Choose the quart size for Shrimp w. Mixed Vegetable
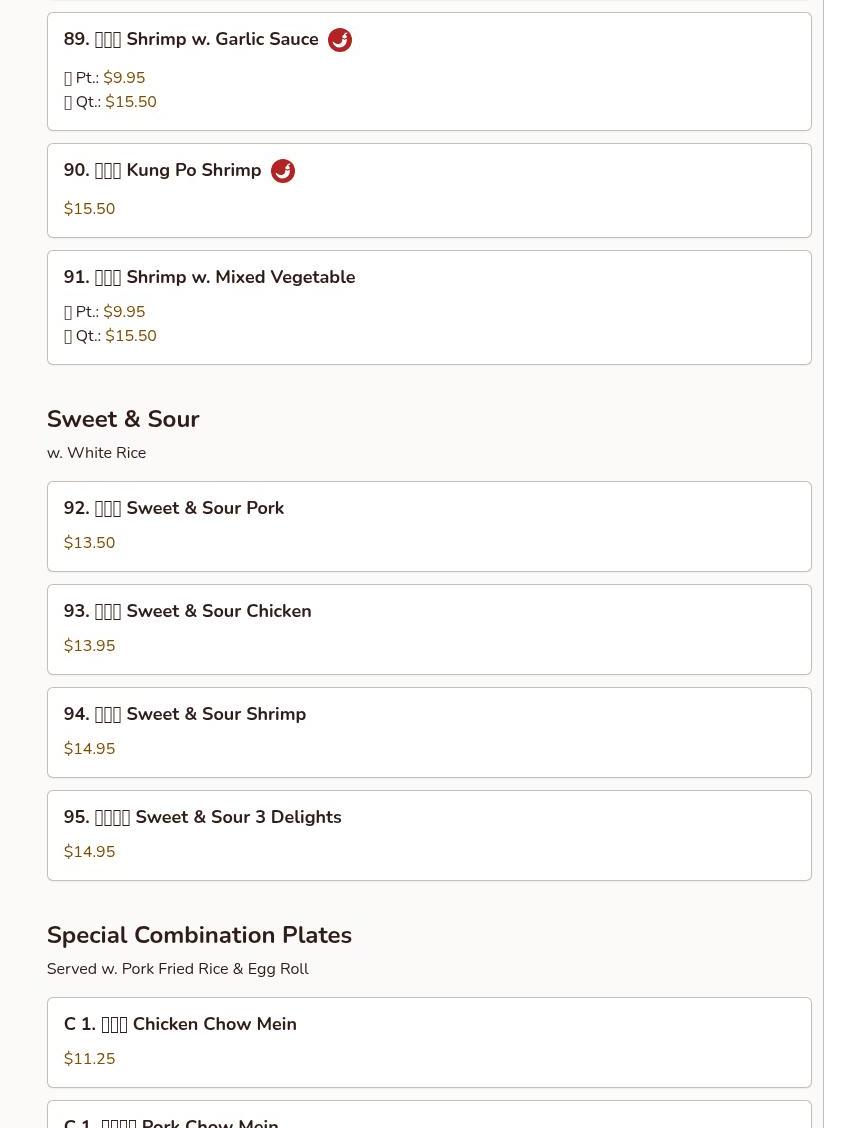 coord(131,336)
